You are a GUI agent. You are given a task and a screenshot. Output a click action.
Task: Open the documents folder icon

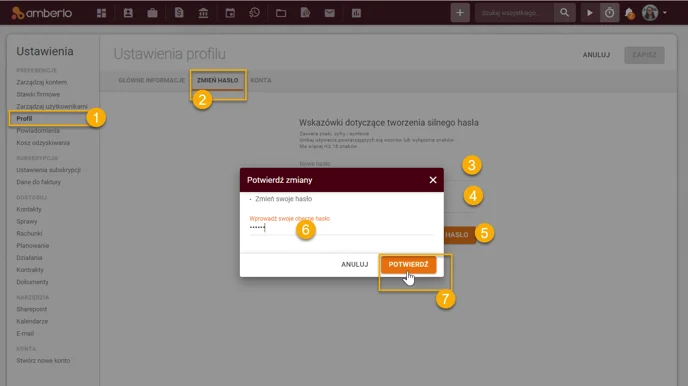(x=281, y=13)
